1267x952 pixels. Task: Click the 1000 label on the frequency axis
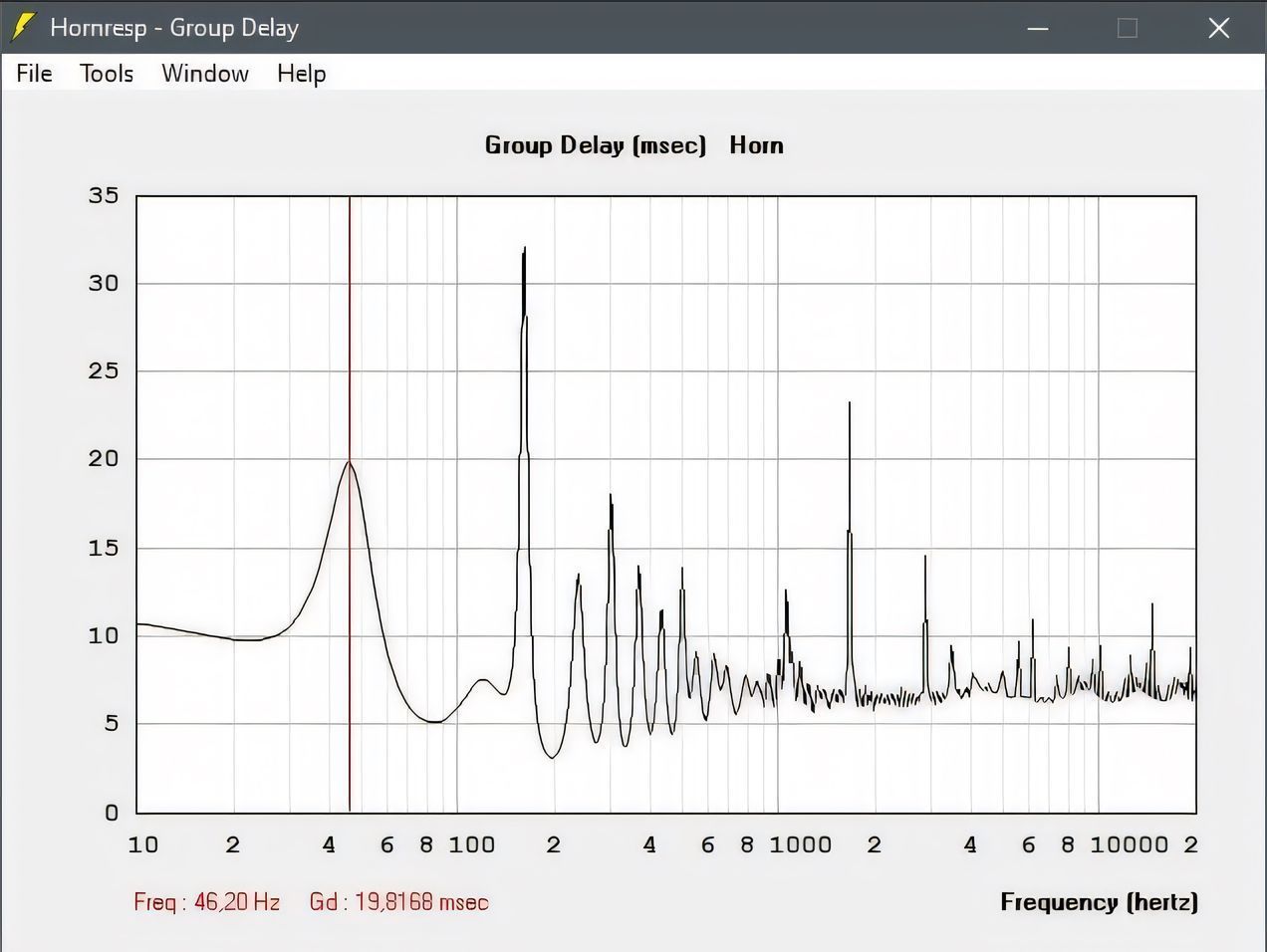pos(800,845)
